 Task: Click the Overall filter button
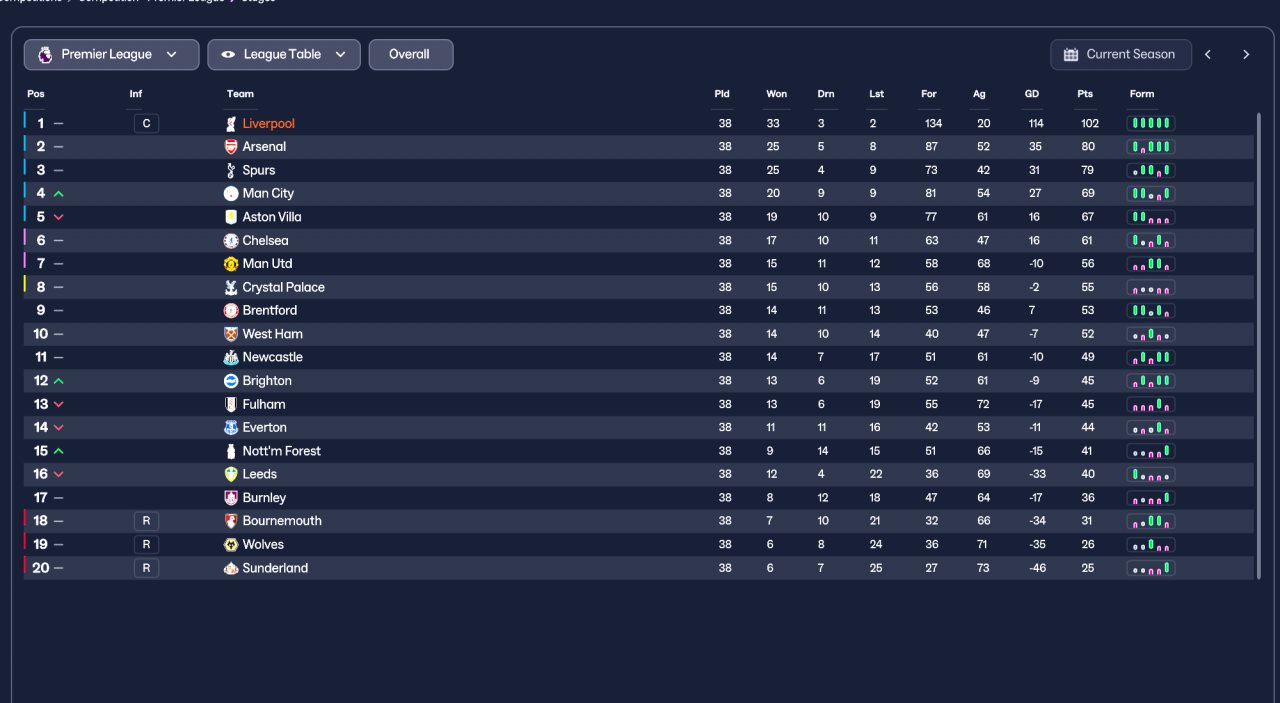[410, 55]
